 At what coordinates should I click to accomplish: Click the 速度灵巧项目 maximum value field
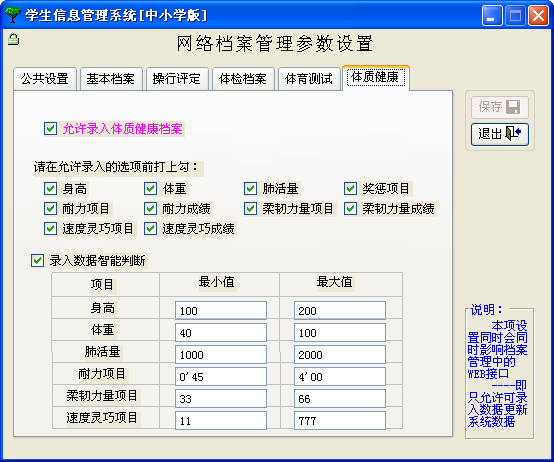coord(340,420)
